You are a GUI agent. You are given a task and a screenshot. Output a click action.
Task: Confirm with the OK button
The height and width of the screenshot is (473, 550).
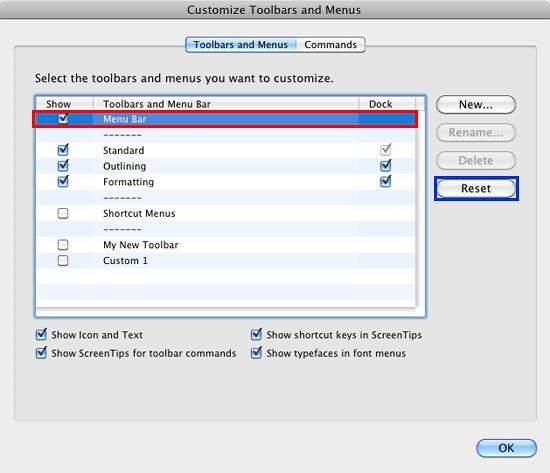pyautogui.click(x=507, y=448)
